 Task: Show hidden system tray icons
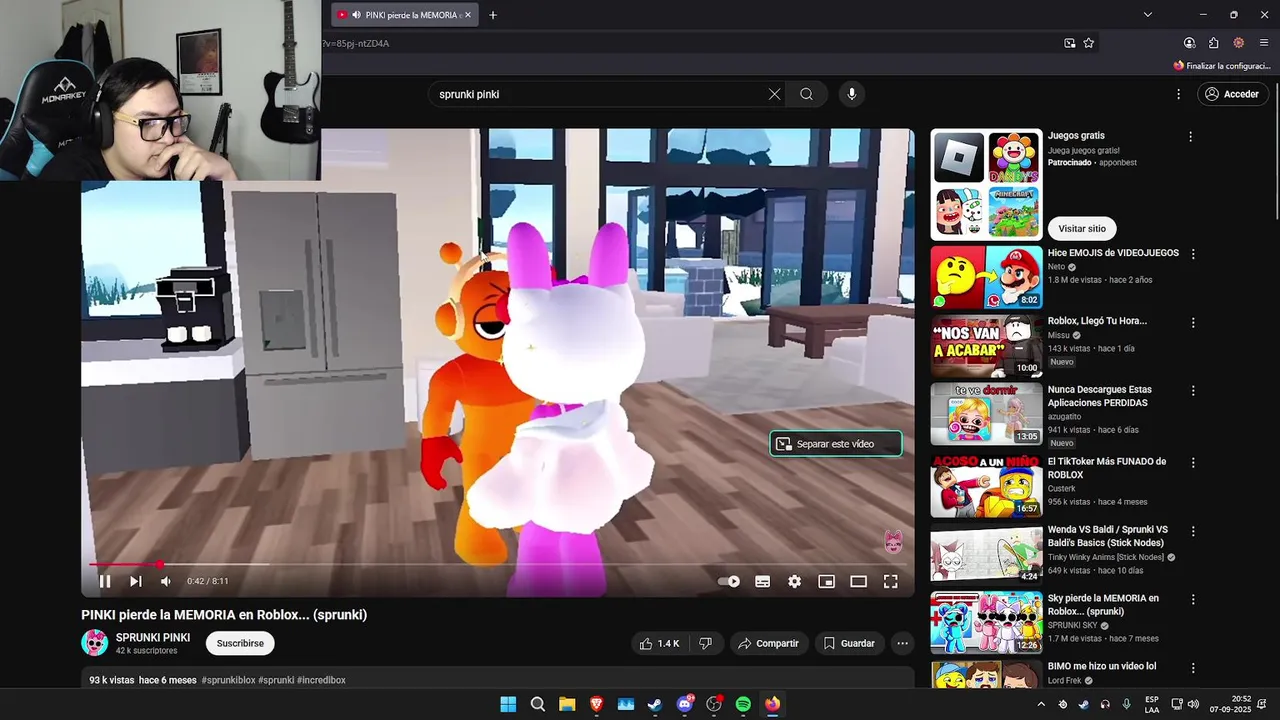coord(1041,704)
